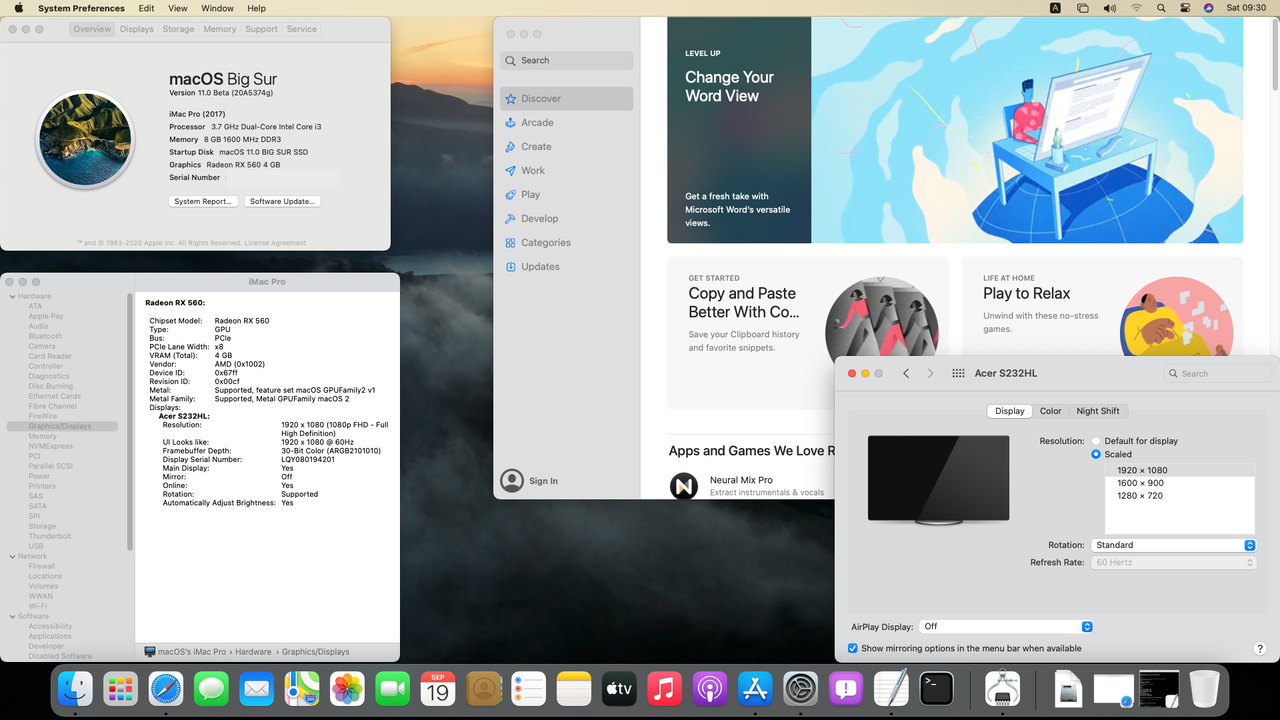
Task: Launch Music from the dock
Action: pos(664,688)
